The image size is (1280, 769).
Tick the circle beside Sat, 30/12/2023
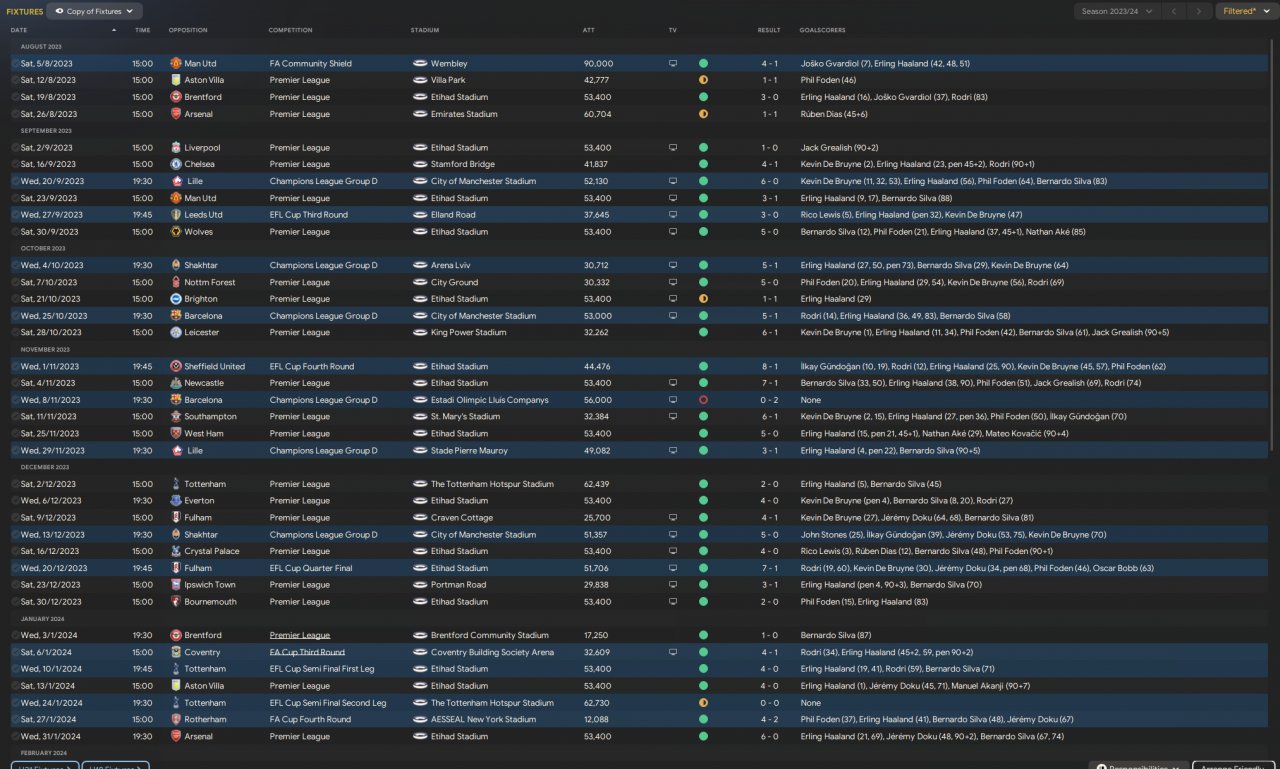click(x=15, y=602)
